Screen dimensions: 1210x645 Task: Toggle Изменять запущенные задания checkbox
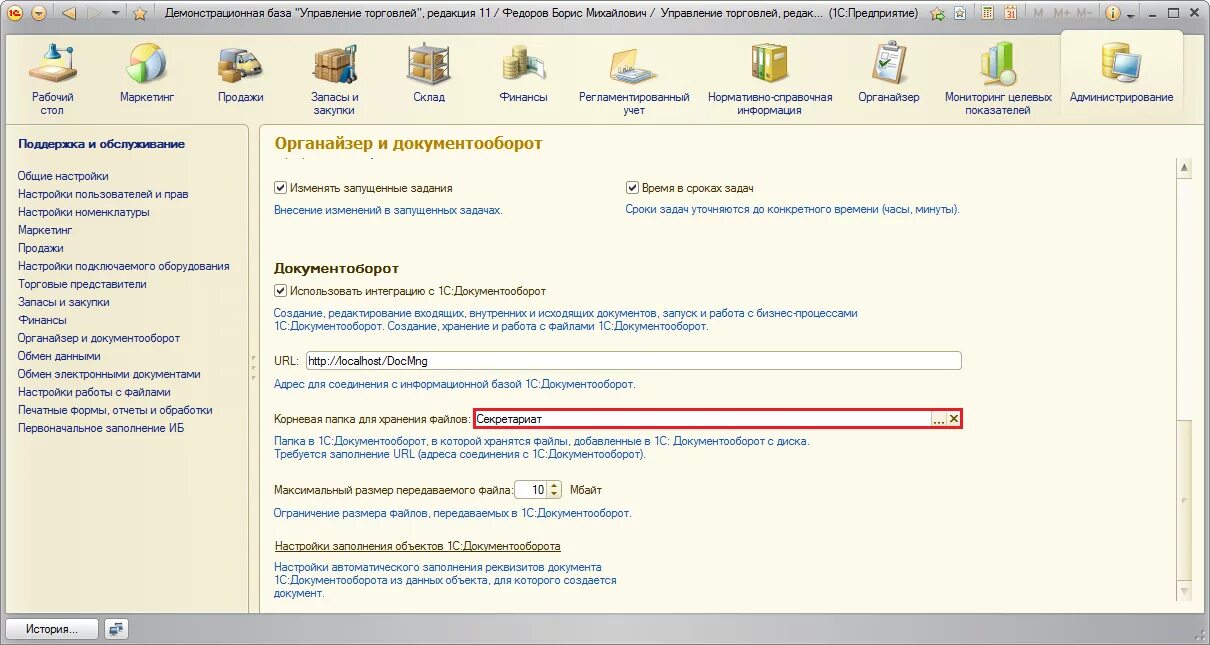click(x=281, y=187)
